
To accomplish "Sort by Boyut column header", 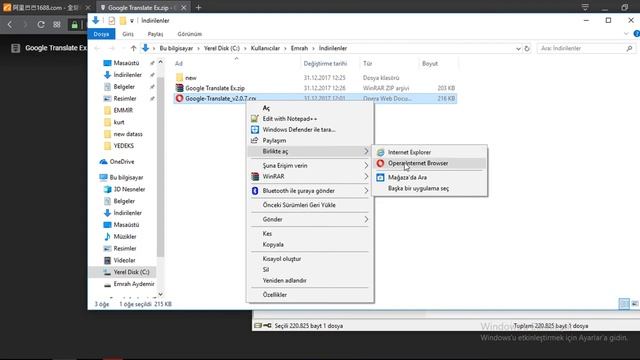I will [430, 64].
